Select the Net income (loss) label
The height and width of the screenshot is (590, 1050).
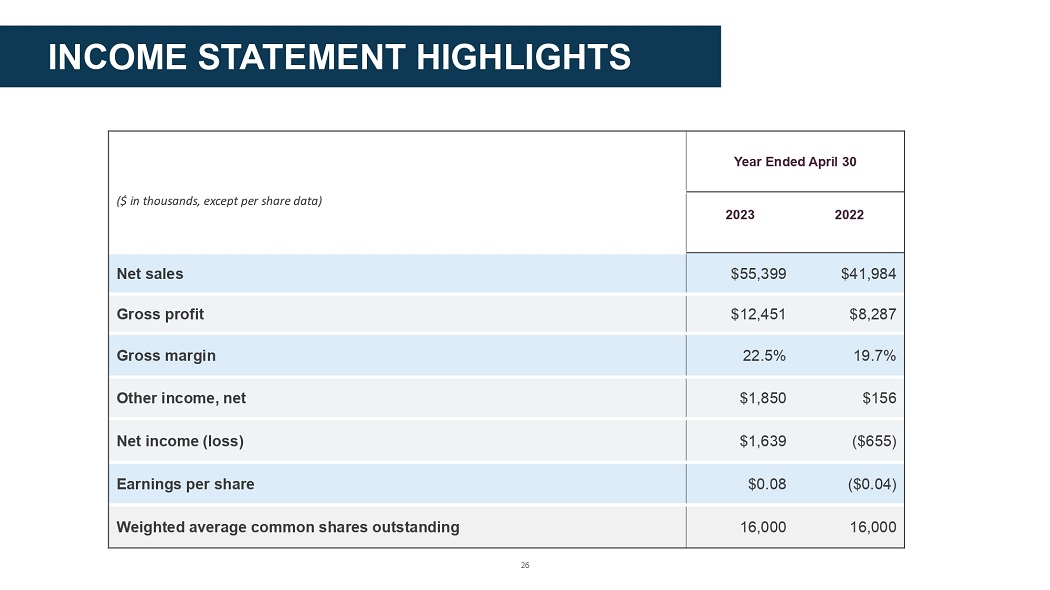(x=180, y=440)
